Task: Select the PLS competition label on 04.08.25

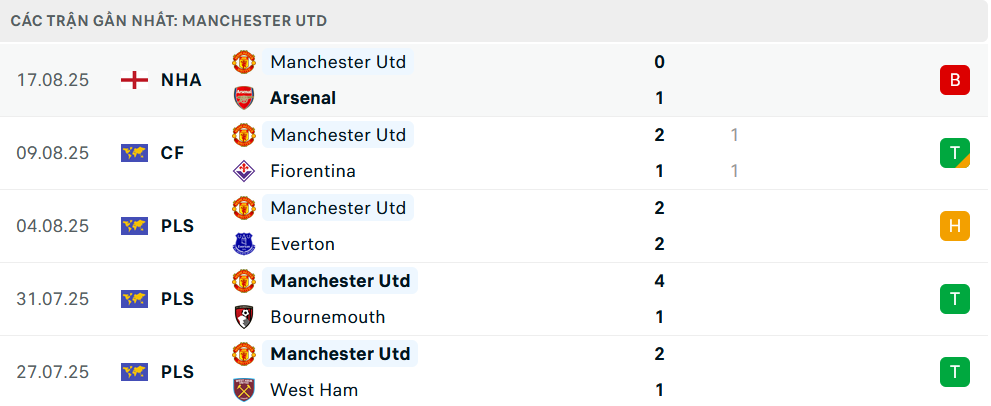Action: pos(178,226)
